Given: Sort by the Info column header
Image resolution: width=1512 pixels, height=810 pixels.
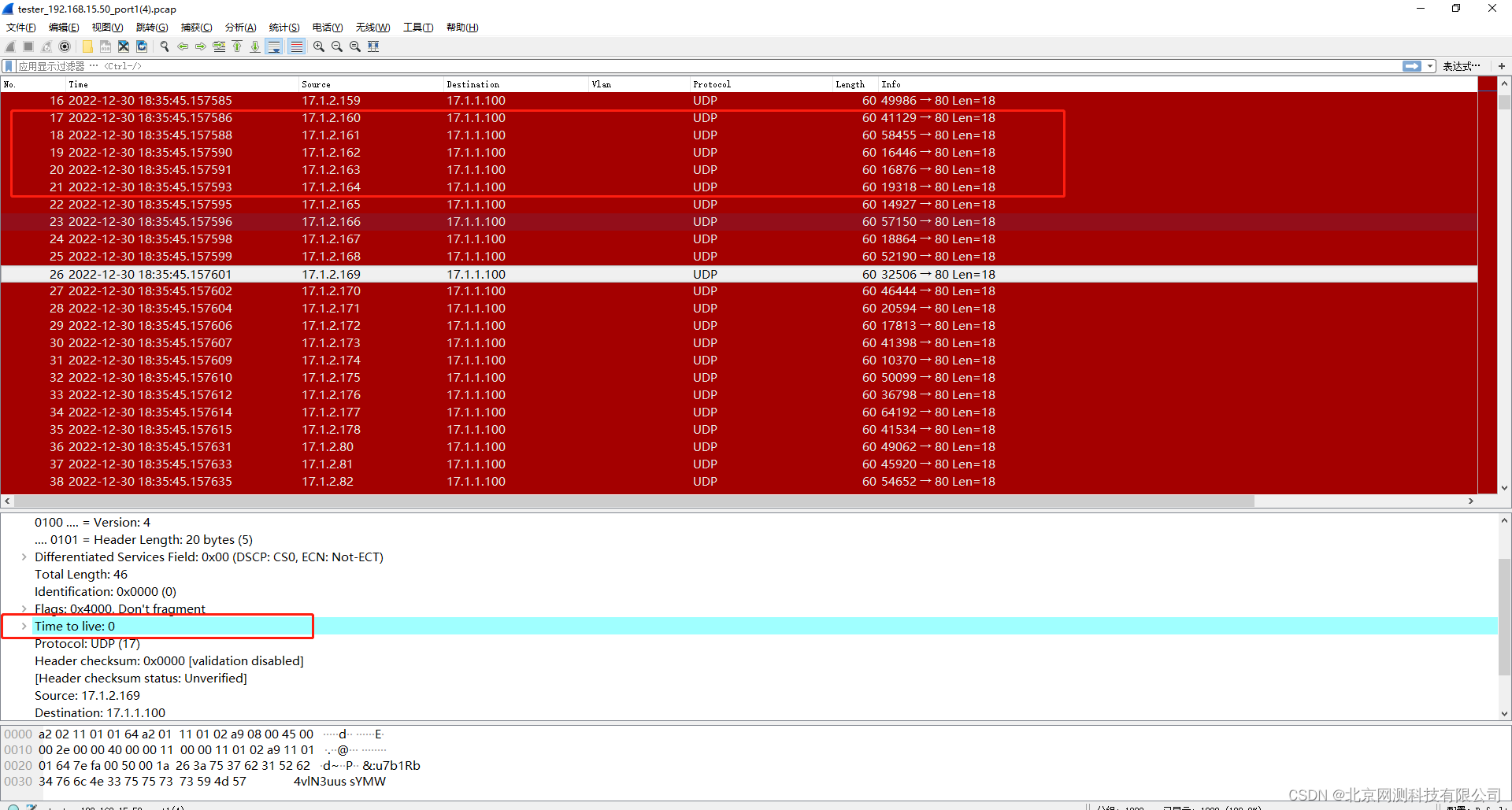Looking at the screenshot, I should 1177,84.
